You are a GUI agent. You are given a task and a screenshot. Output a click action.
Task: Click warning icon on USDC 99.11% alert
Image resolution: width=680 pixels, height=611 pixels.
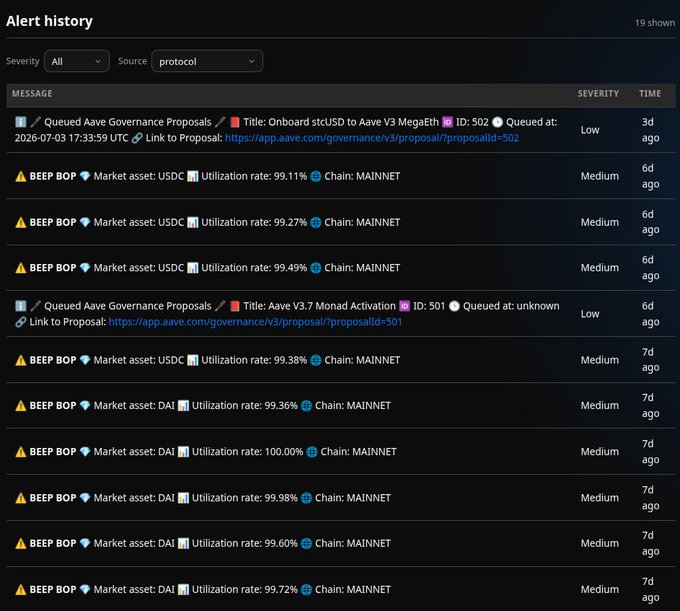(21, 176)
